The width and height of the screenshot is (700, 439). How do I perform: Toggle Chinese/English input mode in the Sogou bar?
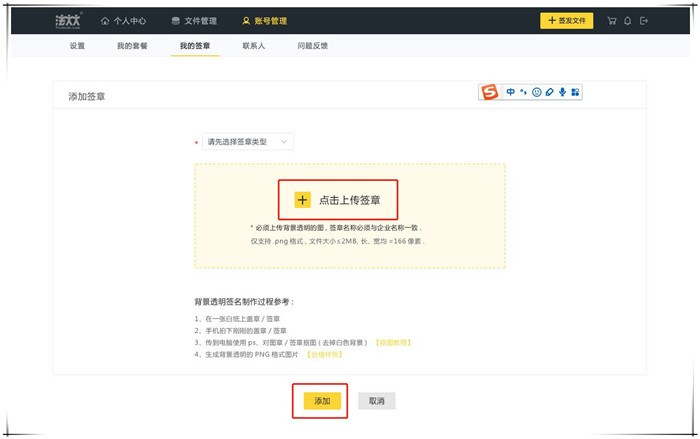click(510, 92)
